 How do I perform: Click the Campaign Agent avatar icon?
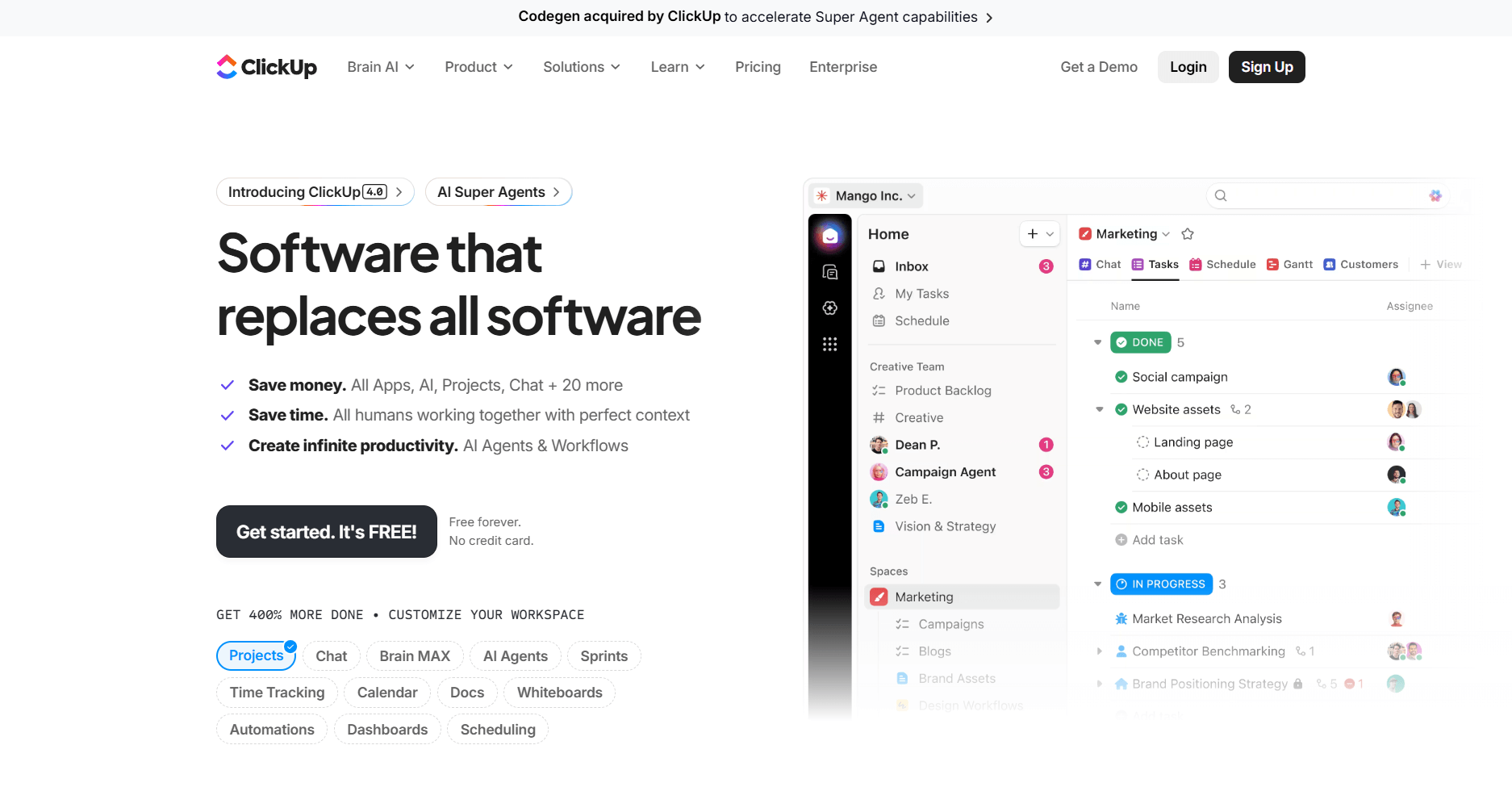tap(879, 472)
